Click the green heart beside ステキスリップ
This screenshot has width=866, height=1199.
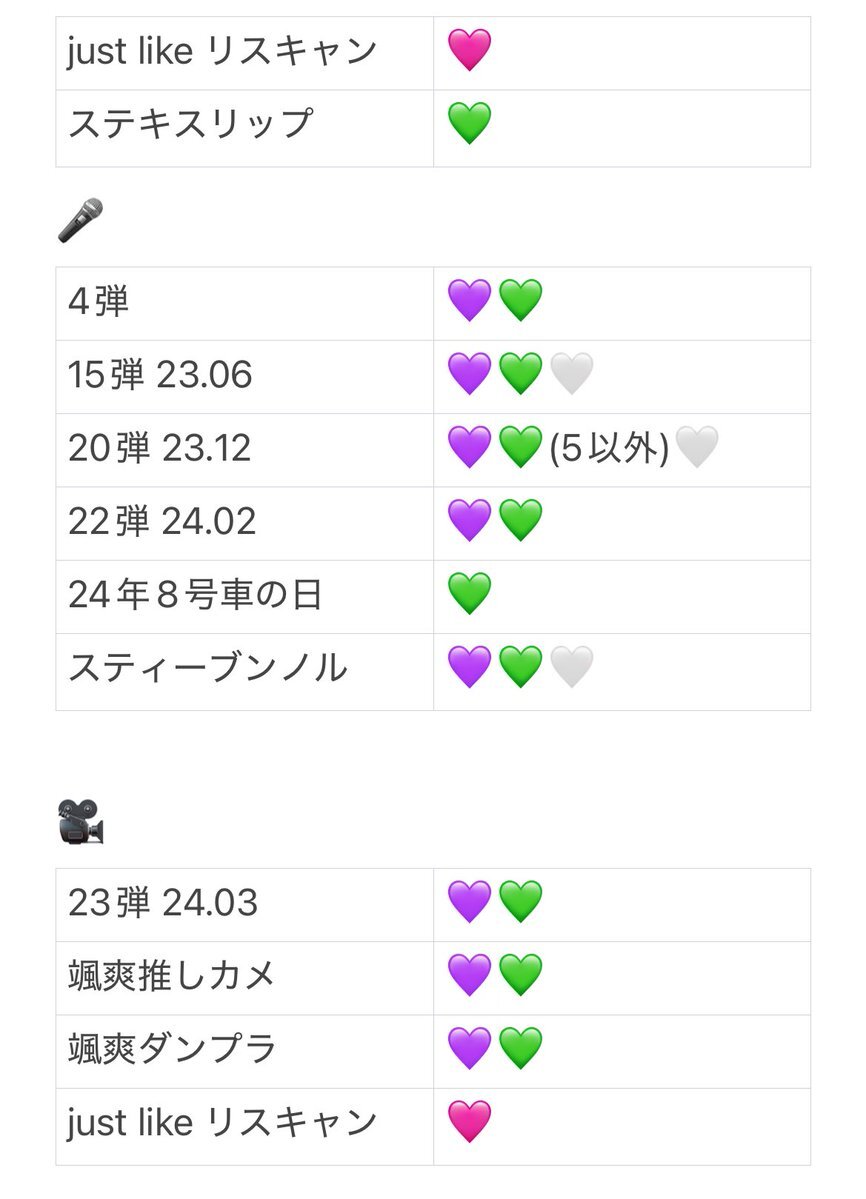click(x=469, y=124)
